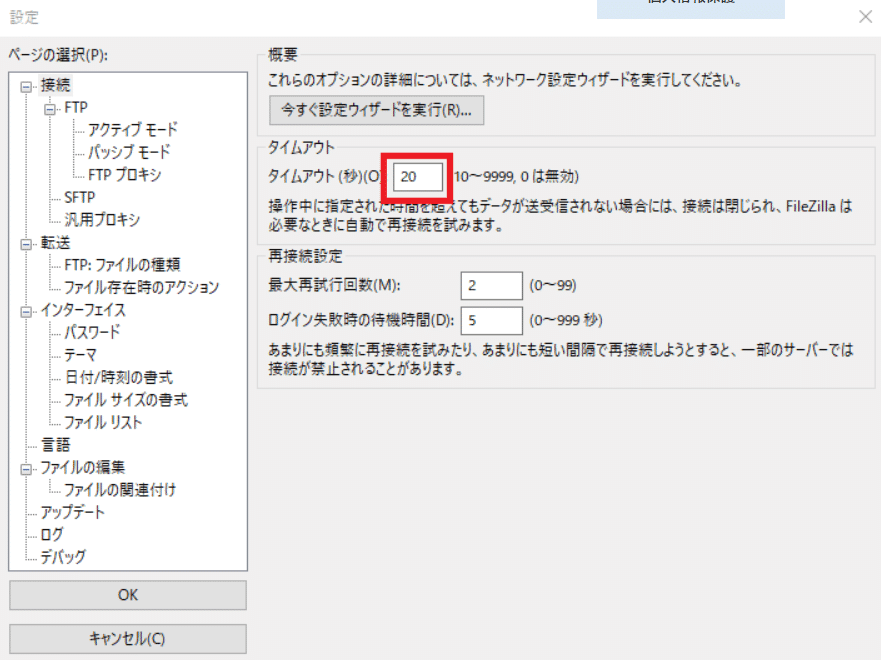This screenshot has width=881, height=660.
Task: Collapse the 接続 tree node
Action: 27,87
